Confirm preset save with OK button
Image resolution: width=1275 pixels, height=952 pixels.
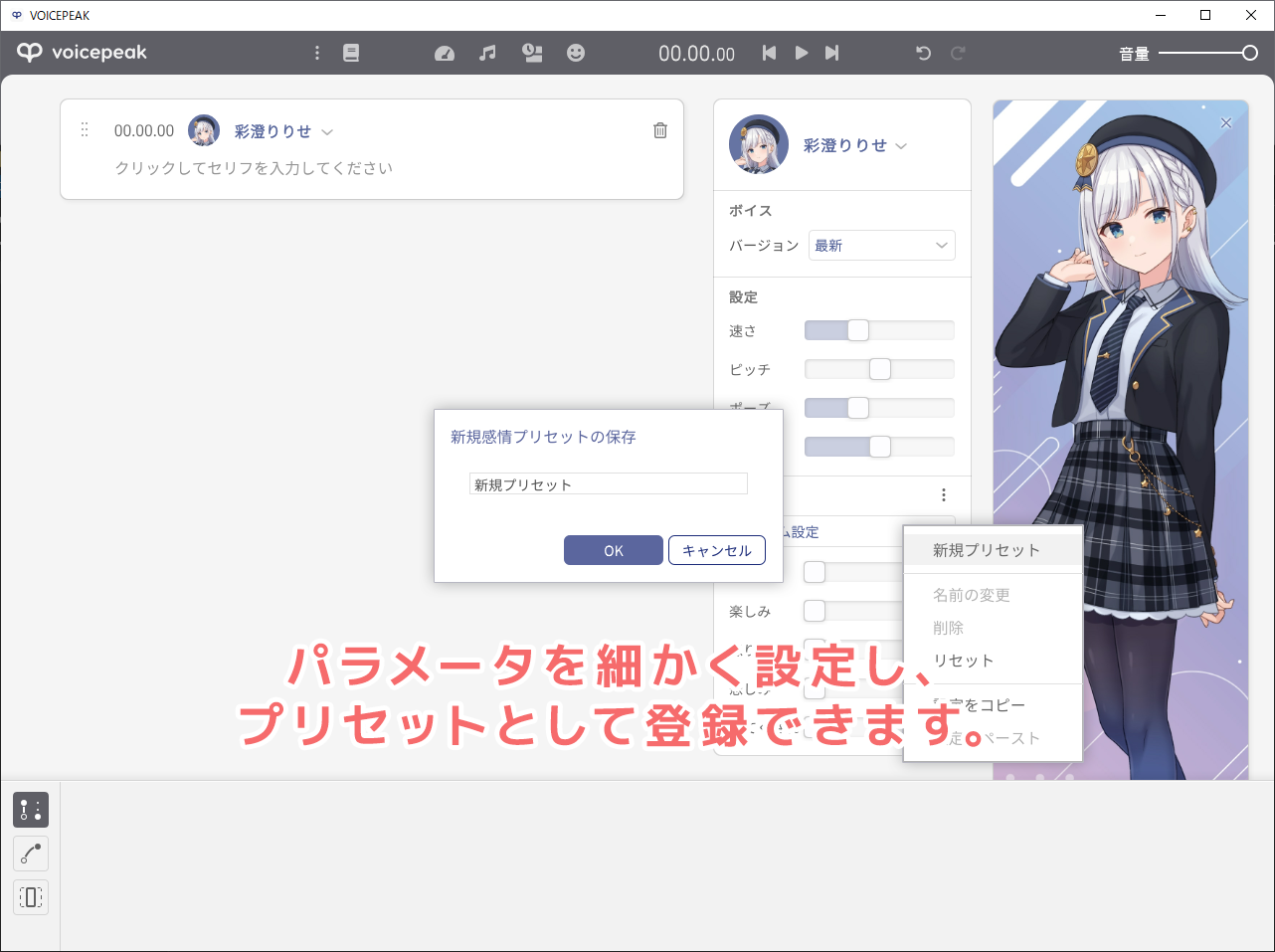613,550
